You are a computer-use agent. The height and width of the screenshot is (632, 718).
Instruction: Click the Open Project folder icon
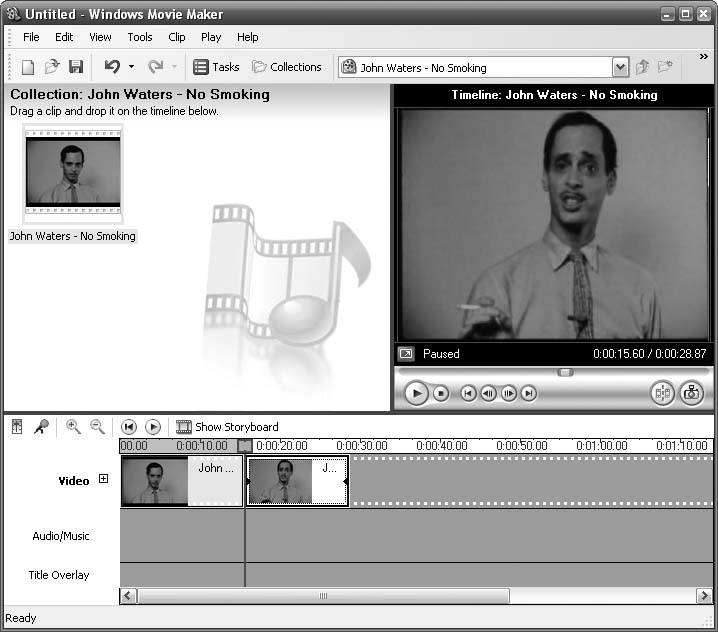tap(52, 67)
